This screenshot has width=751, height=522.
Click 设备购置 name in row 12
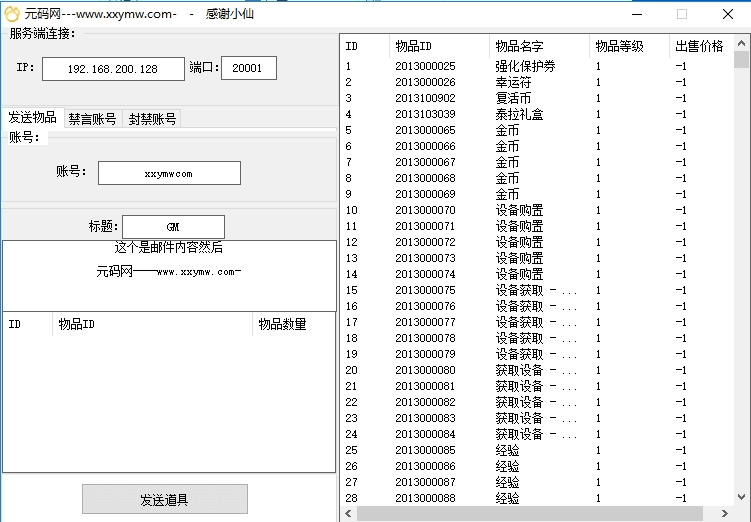[x=519, y=242]
